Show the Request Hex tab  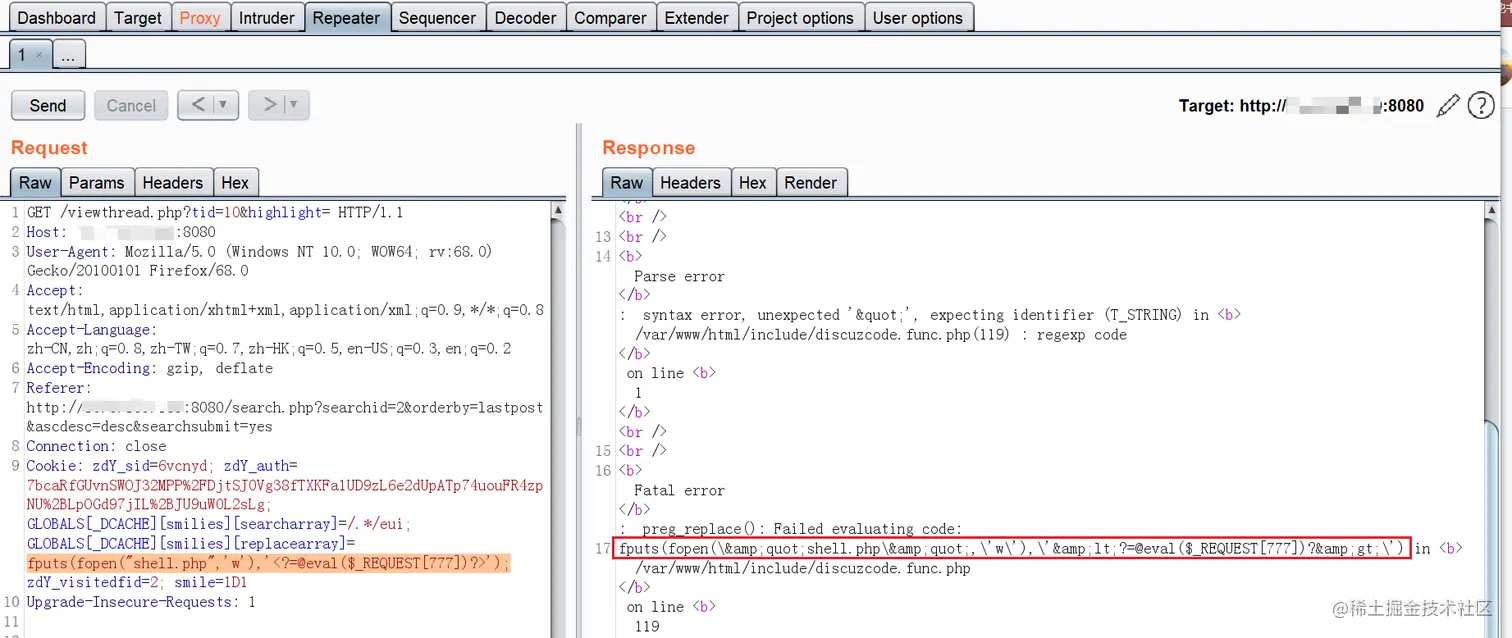[235, 182]
